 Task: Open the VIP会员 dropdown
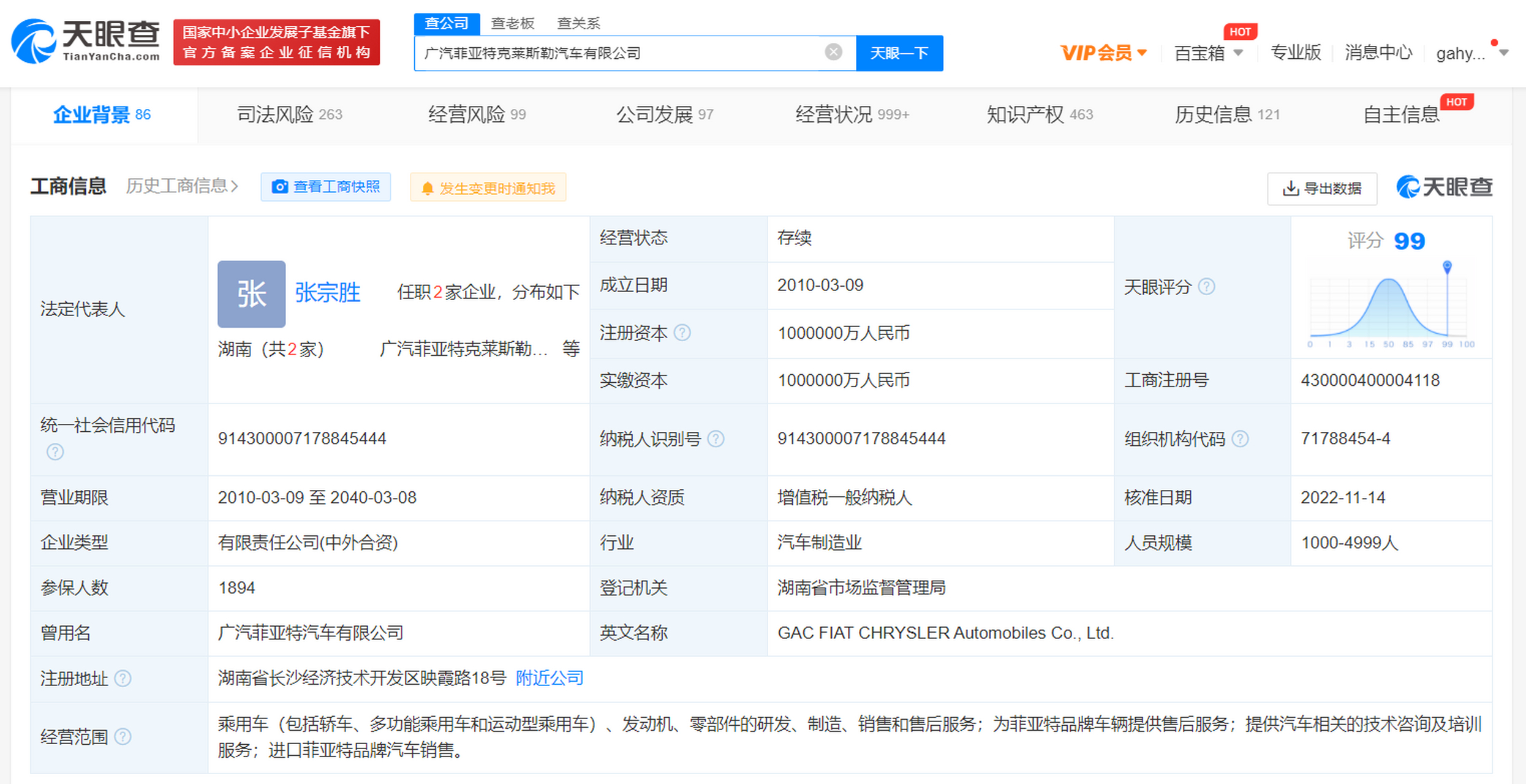point(1103,53)
